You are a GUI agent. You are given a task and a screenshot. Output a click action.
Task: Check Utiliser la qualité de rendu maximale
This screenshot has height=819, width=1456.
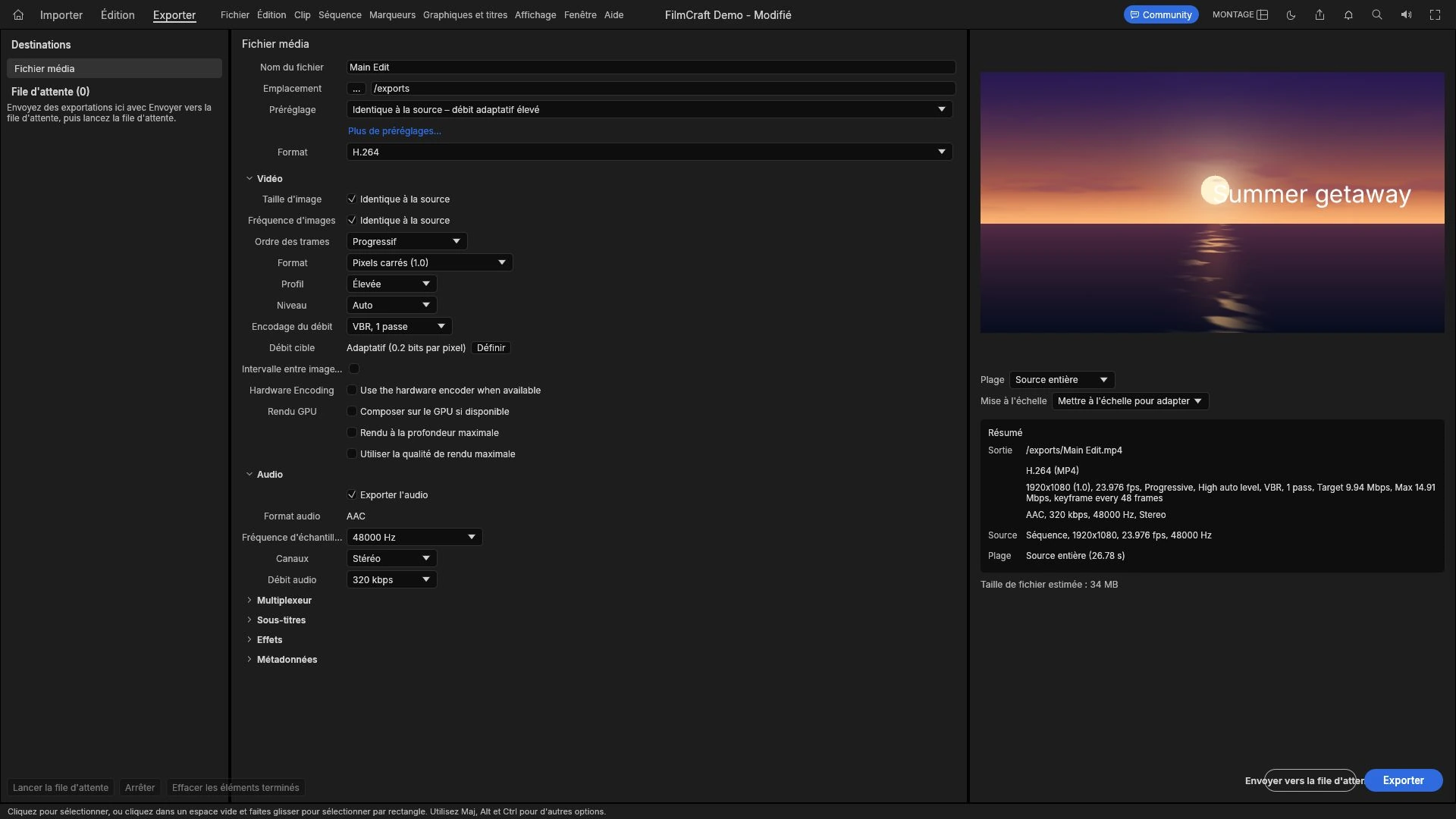coord(352,454)
